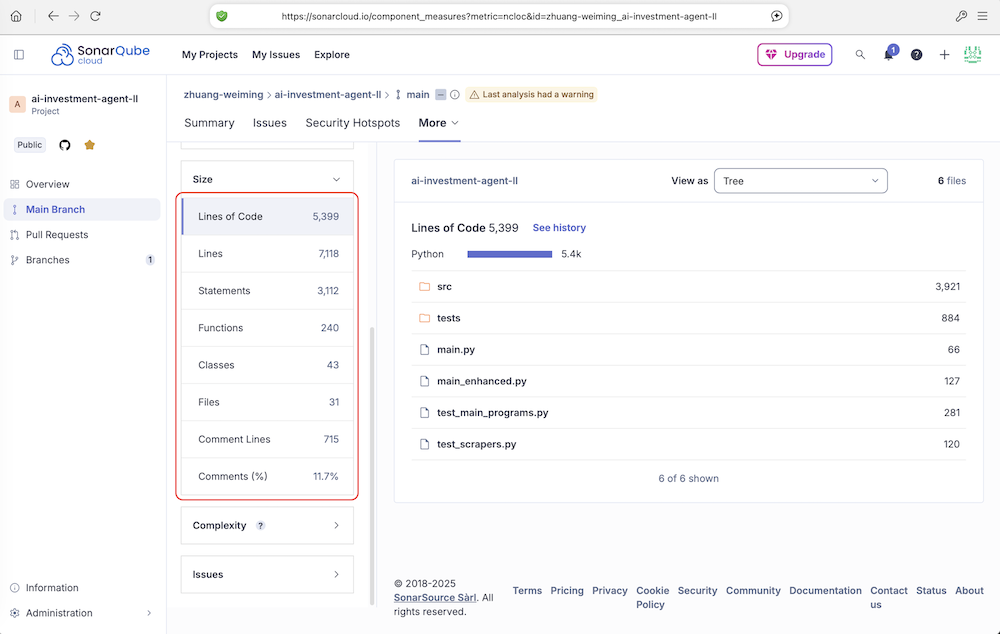Click the search magnifier icon
Image resolution: width=1000 pixels, height=634 pixels.
[860, 55]
